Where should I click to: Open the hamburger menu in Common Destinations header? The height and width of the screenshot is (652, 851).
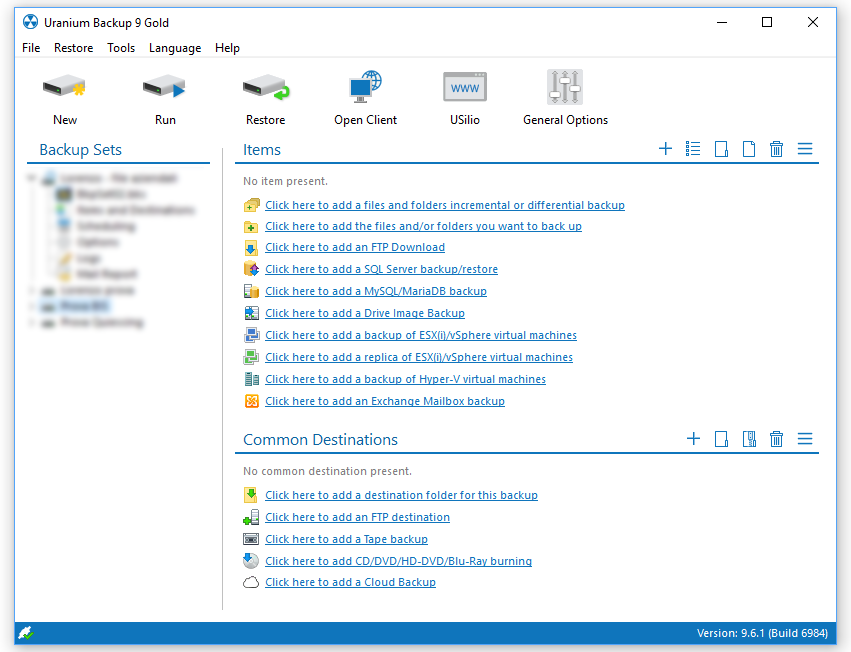pos(805,439)
